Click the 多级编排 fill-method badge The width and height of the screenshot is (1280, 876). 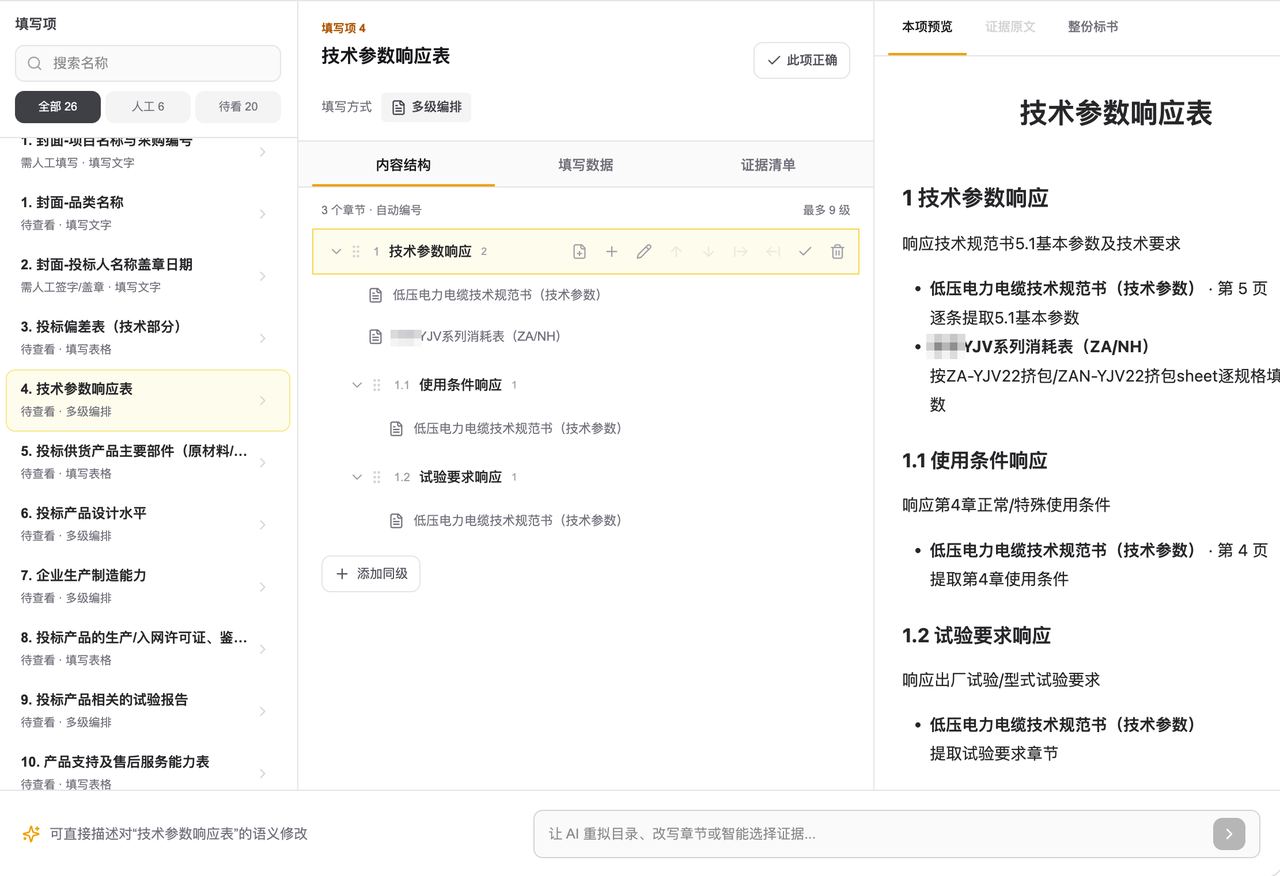pos(426,107)
